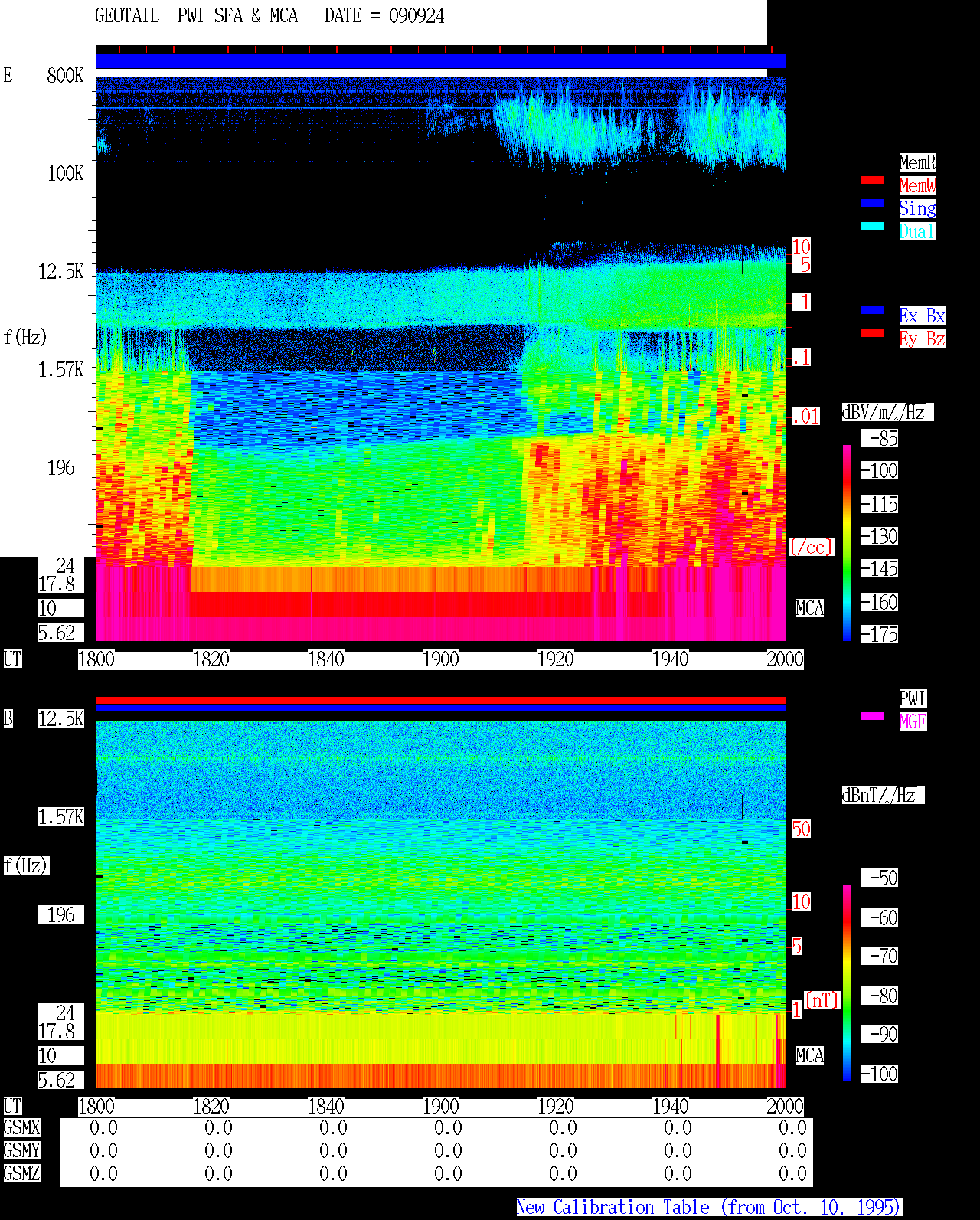Click the magenta MGF legend swatch

click(873, 716)
